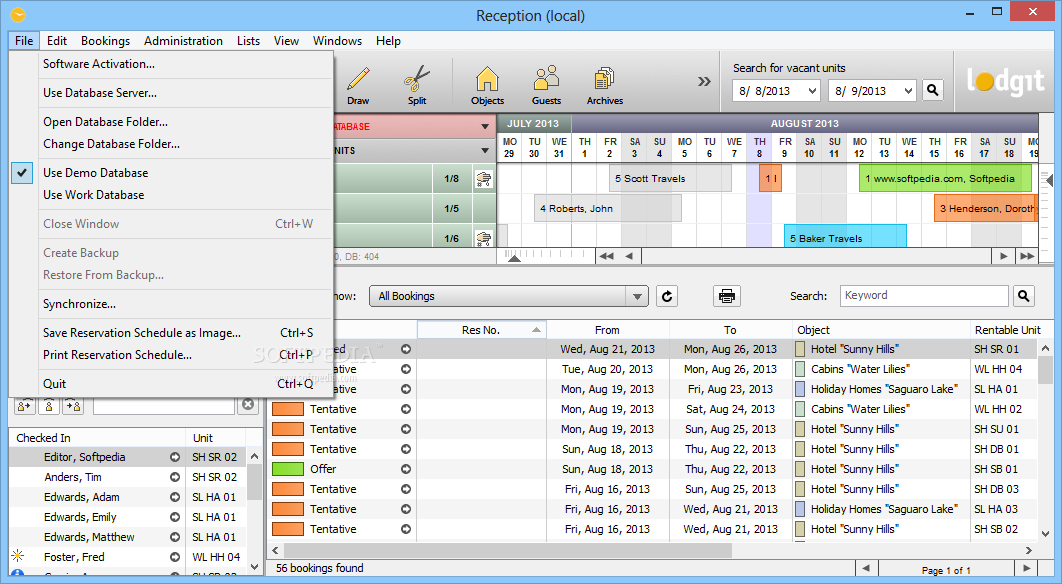Viewport: 1062px width, 584px height.
Task: Click color swatch beside Cabins "Water Lilies" WL HH 04
Action: 800,369
